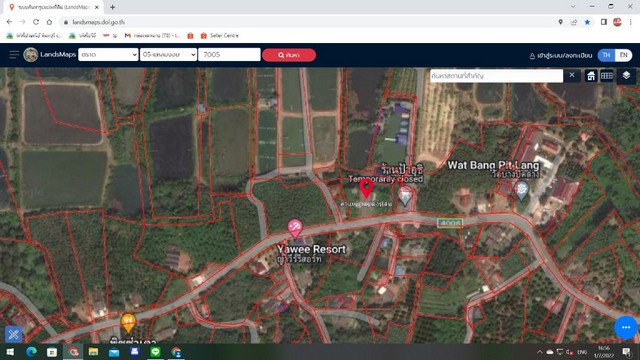This screenshot has width=640, height=360.
Task: Click the red parcel location pin
Action: point(366,188)
